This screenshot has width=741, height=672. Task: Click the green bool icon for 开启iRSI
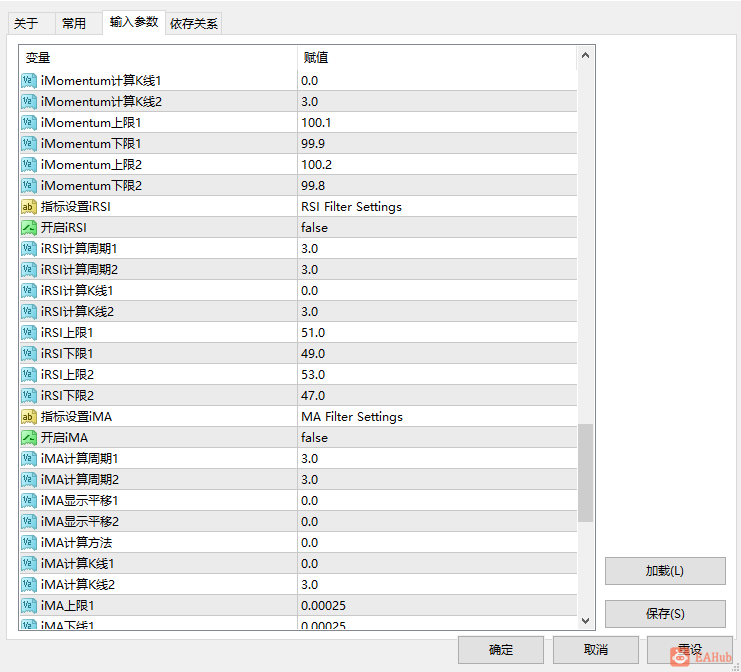[29, 228]
